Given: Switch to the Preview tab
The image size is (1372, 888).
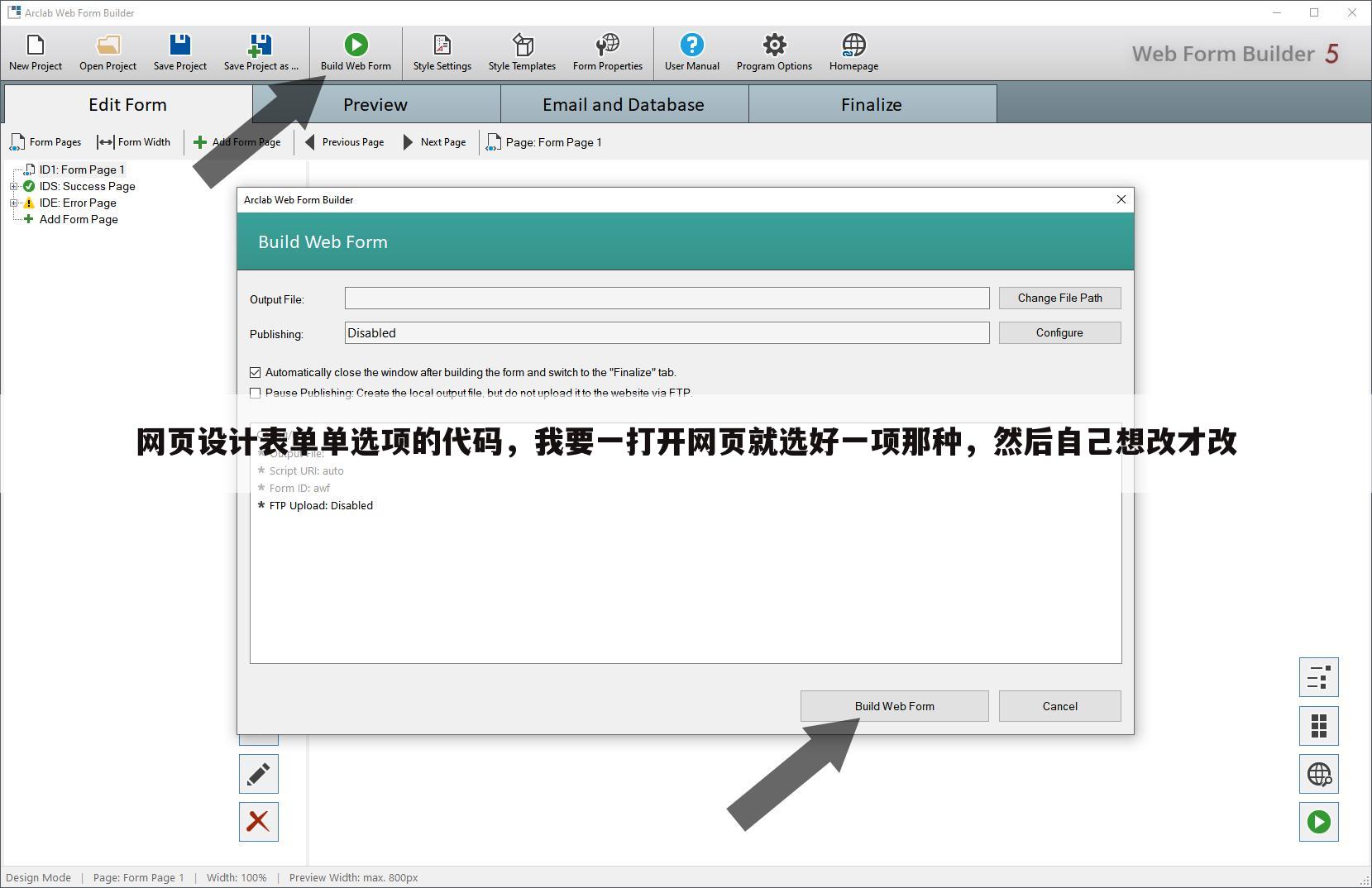Looking at the screenshot, I should click(x=375, y=104).
